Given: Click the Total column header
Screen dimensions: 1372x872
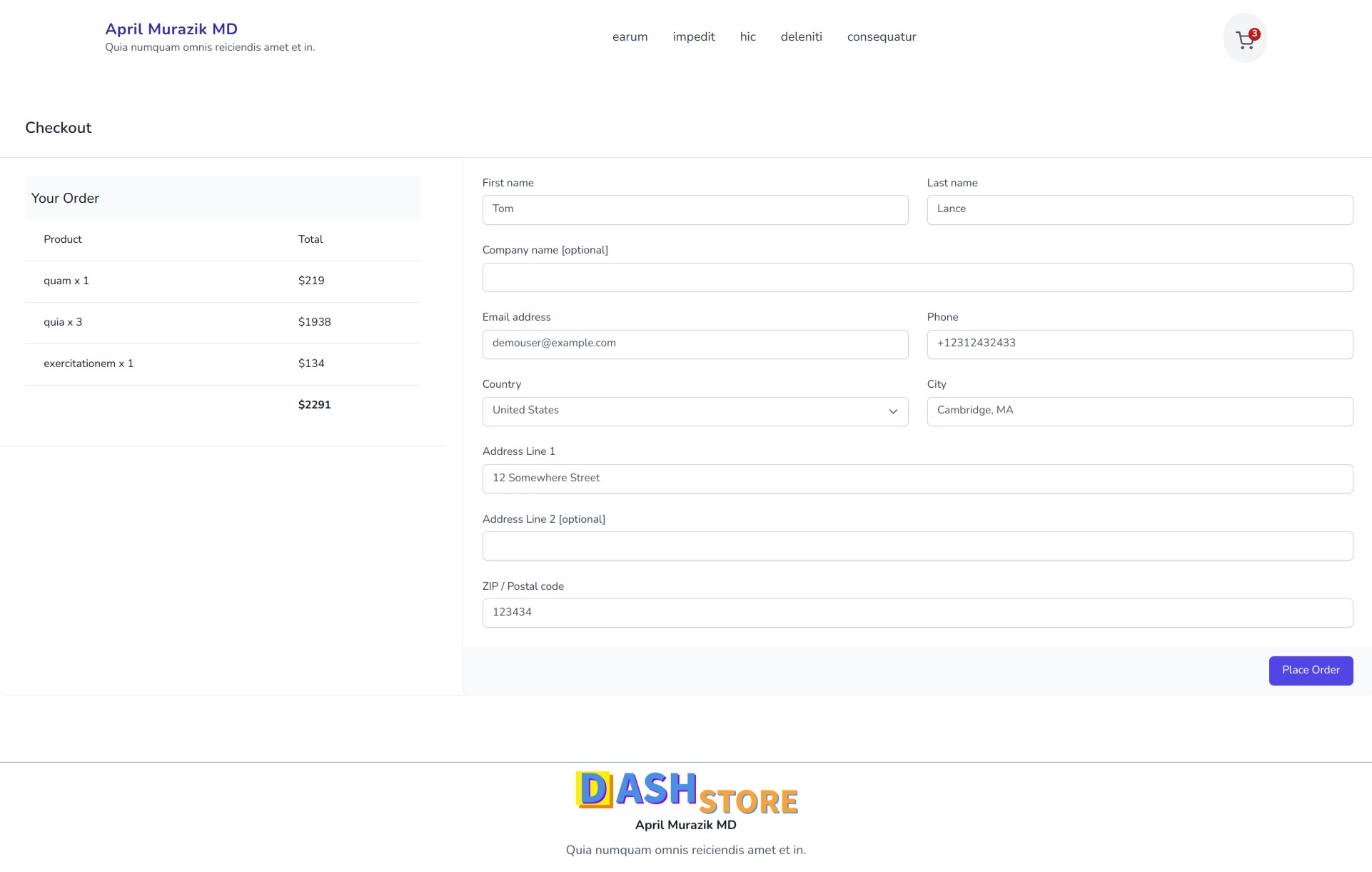Looking at the screenshot, I should 311,239.
